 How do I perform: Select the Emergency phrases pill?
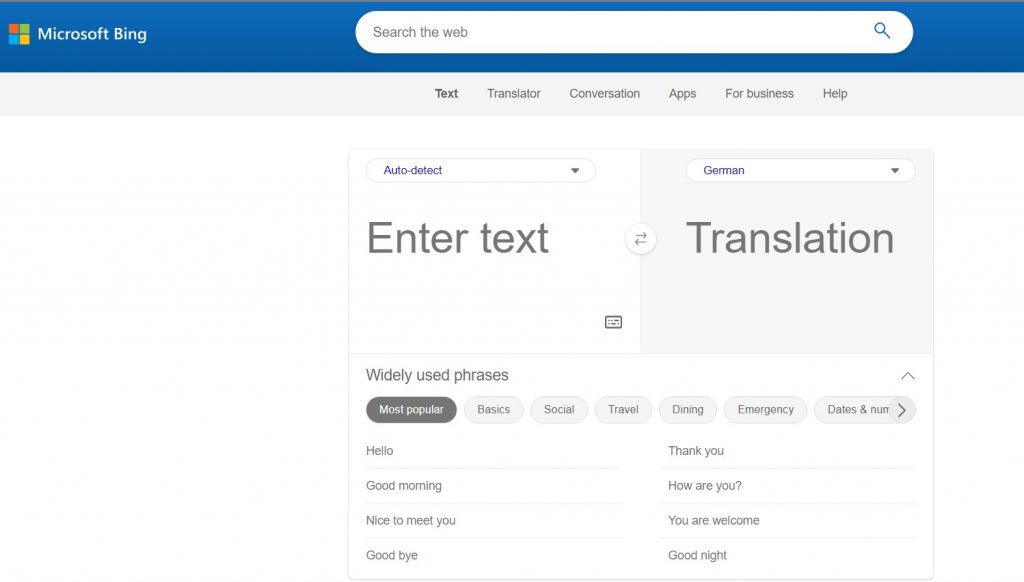765,409
